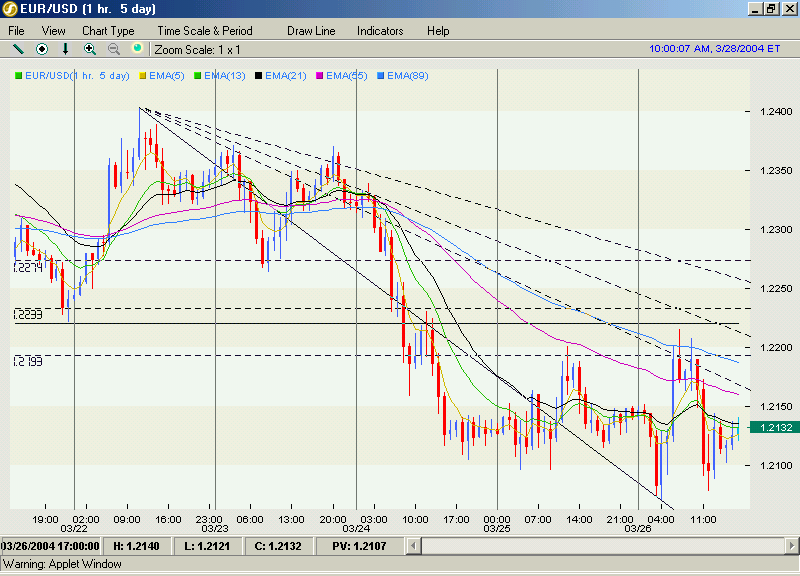Viewport: 800px width, 576px height.
Task: Click the 1.2193 level label
Action: click(28, 362)
